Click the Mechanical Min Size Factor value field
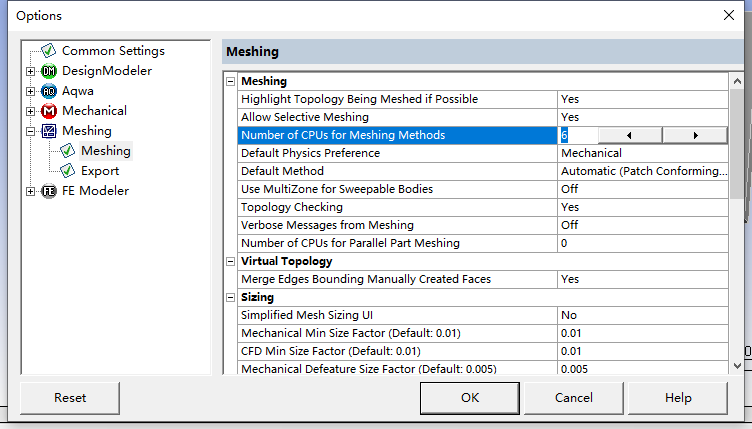 (x=643, y=333)
